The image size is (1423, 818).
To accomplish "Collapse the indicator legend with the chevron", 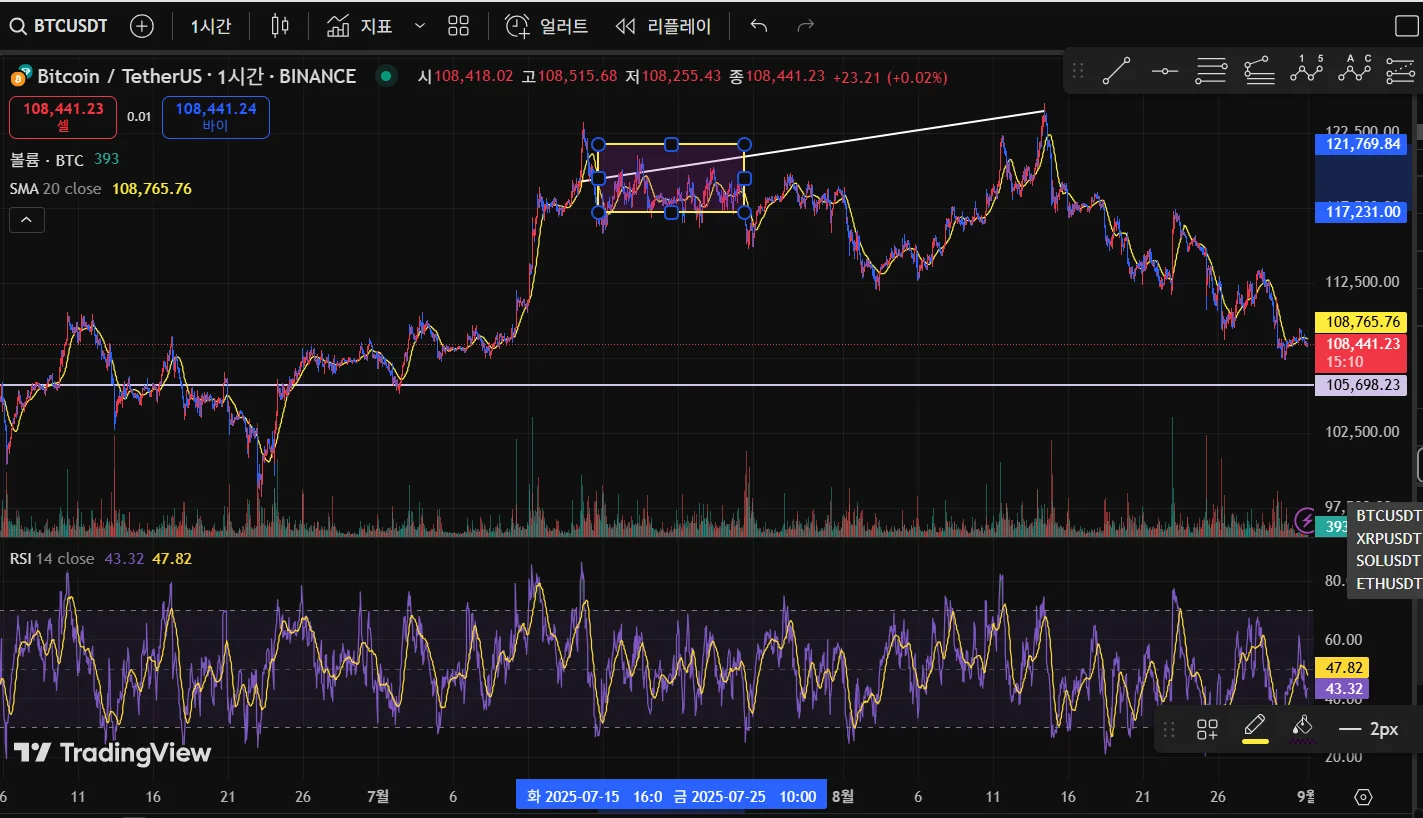I will 27,219.
